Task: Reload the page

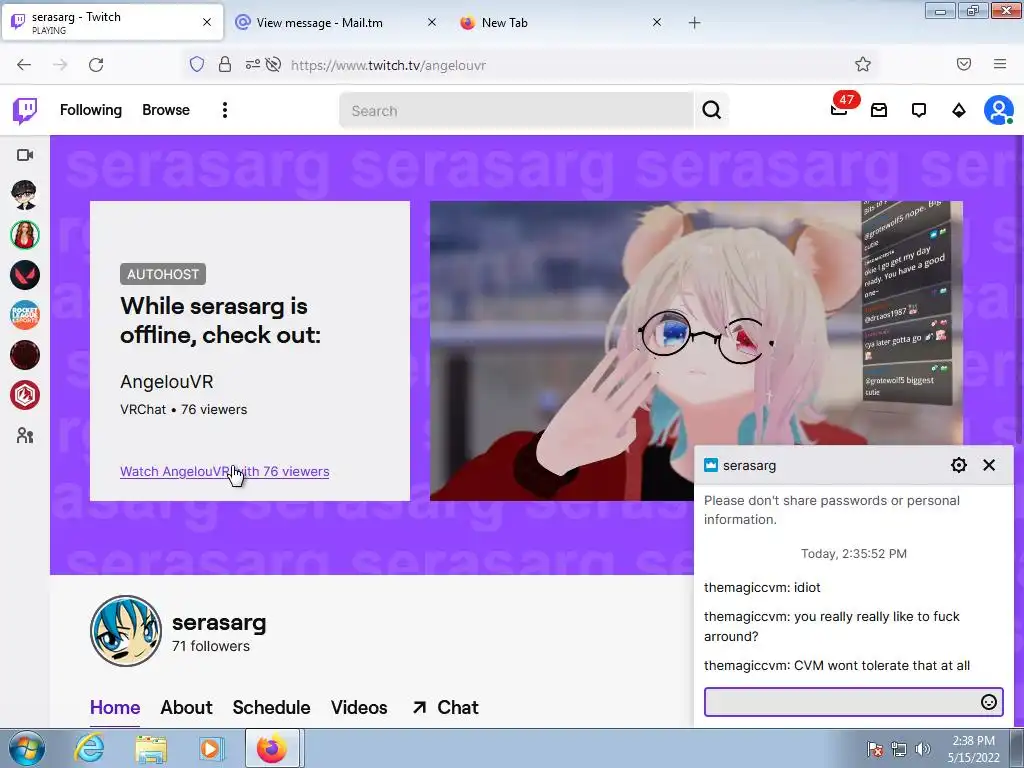Action: [x=96, y=65]
